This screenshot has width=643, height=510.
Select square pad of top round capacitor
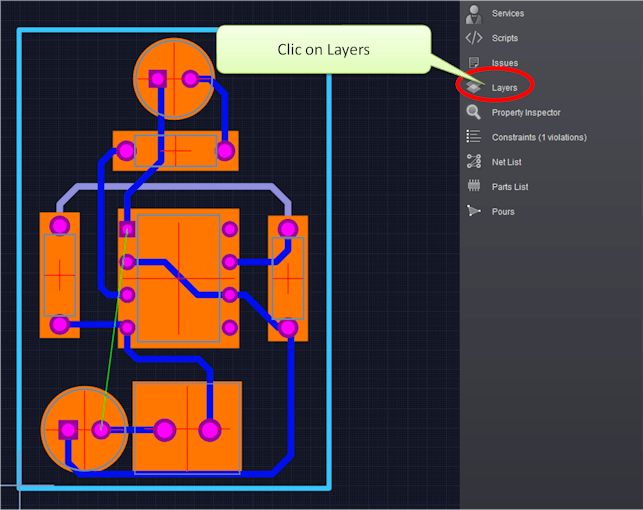pyautogui.click(x=157, y=78)
